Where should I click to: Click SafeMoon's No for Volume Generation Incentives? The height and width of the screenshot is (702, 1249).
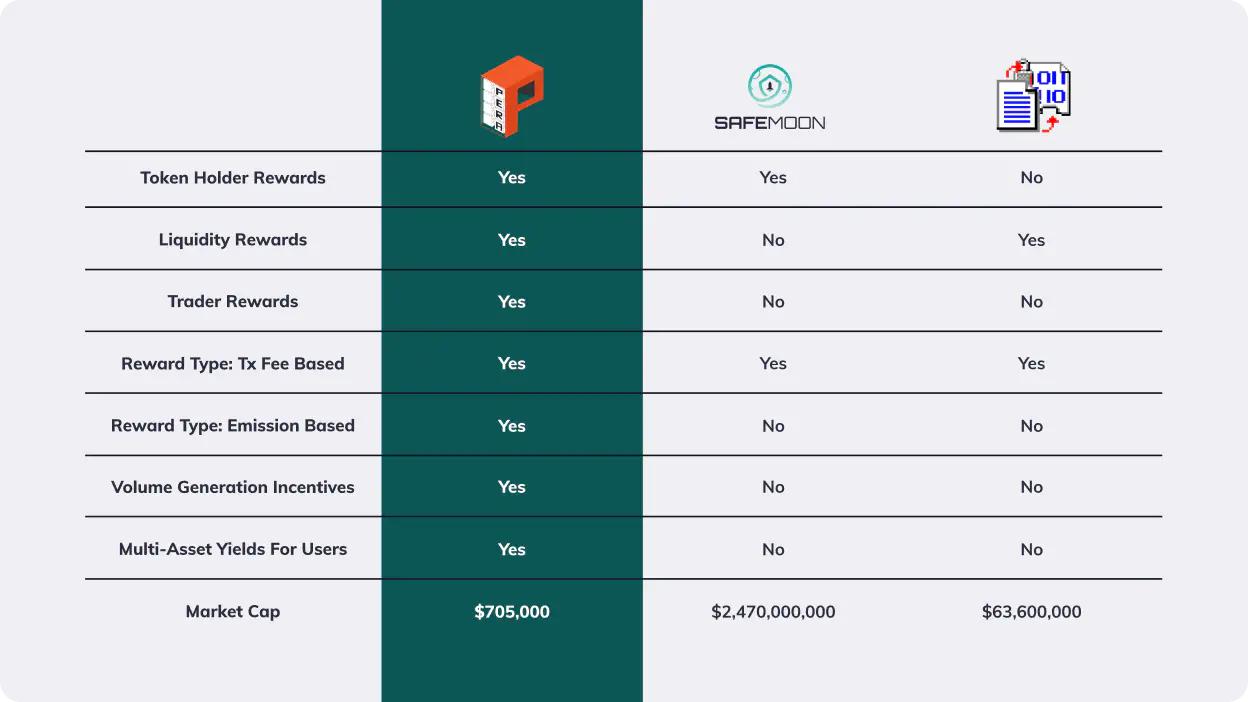coord(773,488)
